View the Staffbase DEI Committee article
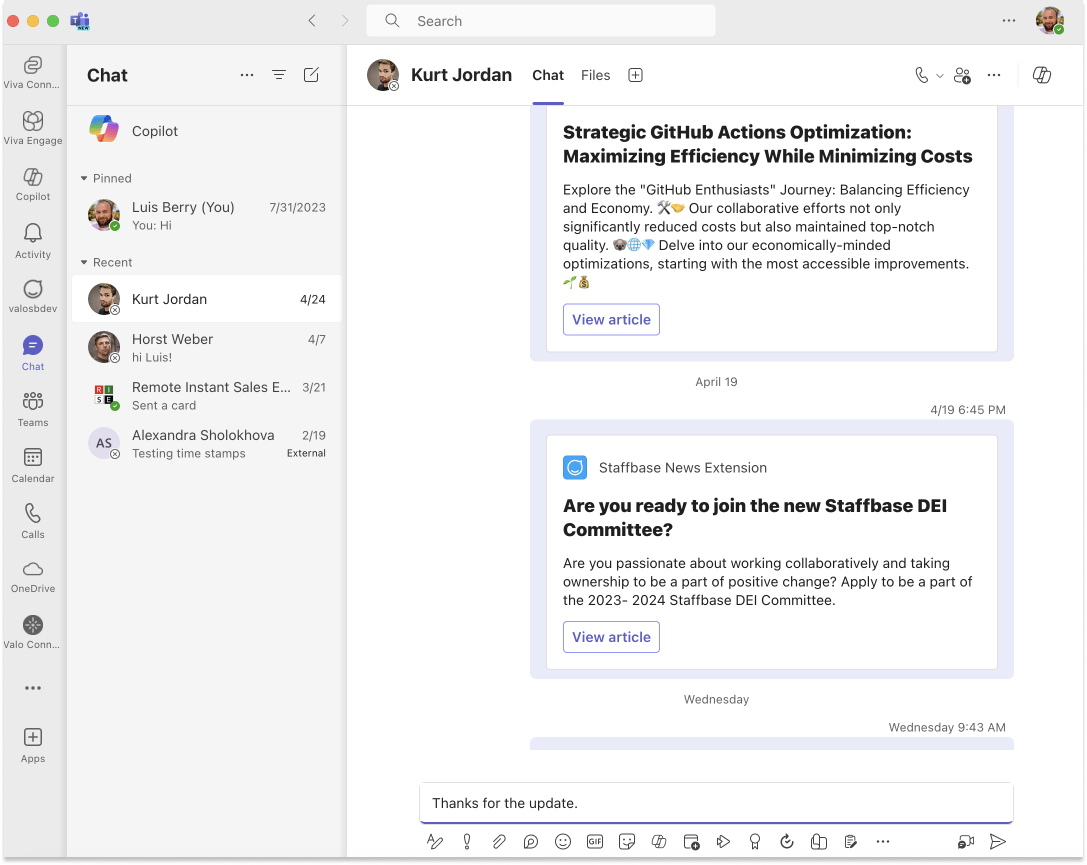1087x865 pixels. (x=611, y=637)
